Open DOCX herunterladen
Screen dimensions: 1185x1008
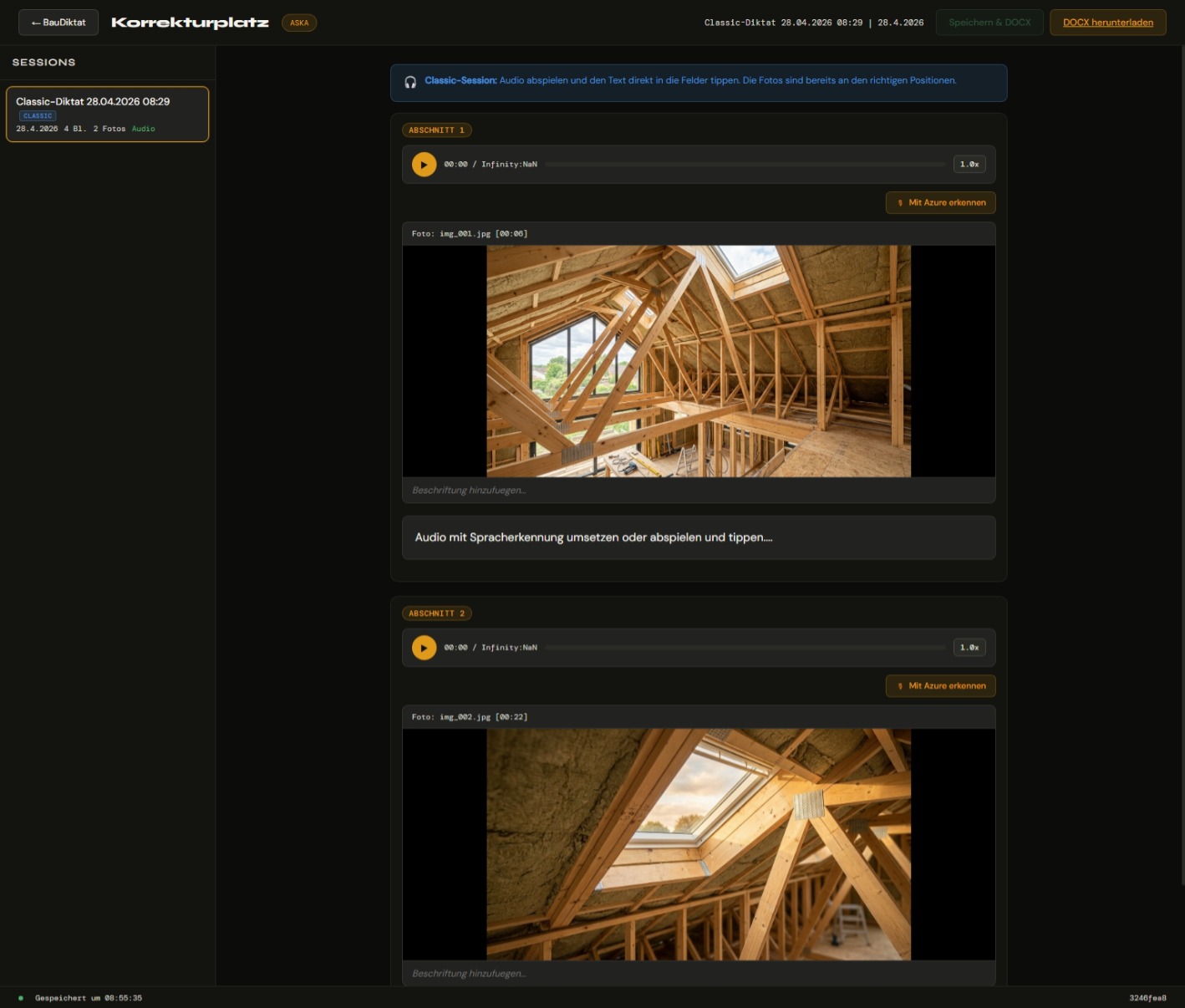1107,23
